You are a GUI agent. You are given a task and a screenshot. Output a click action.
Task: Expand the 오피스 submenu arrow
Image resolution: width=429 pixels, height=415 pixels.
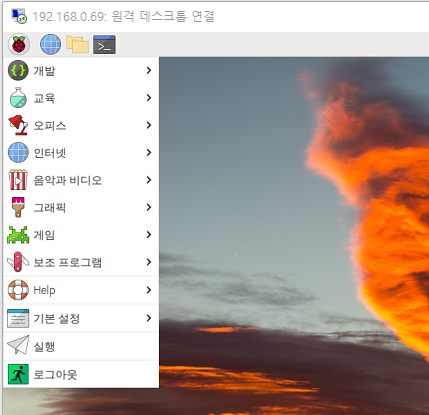pyautogui.click(x=149, y=125)
